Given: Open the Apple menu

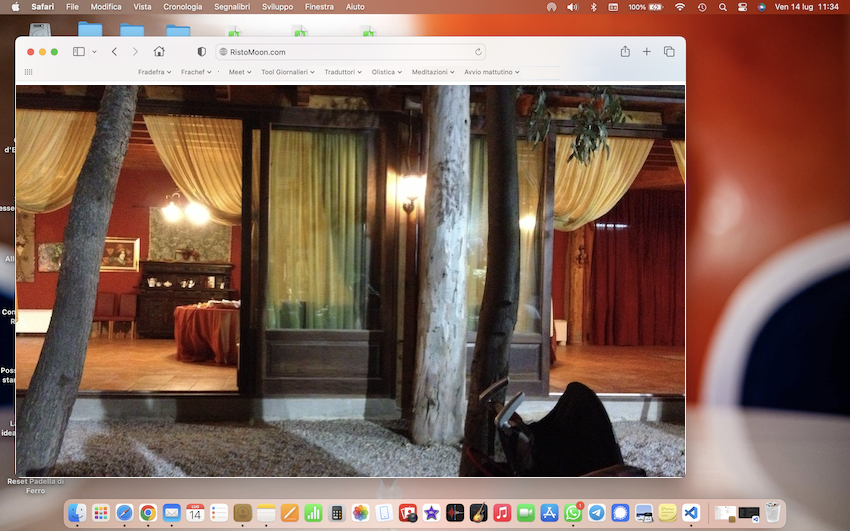Looking at the screenshot, I should pos(15,7).
